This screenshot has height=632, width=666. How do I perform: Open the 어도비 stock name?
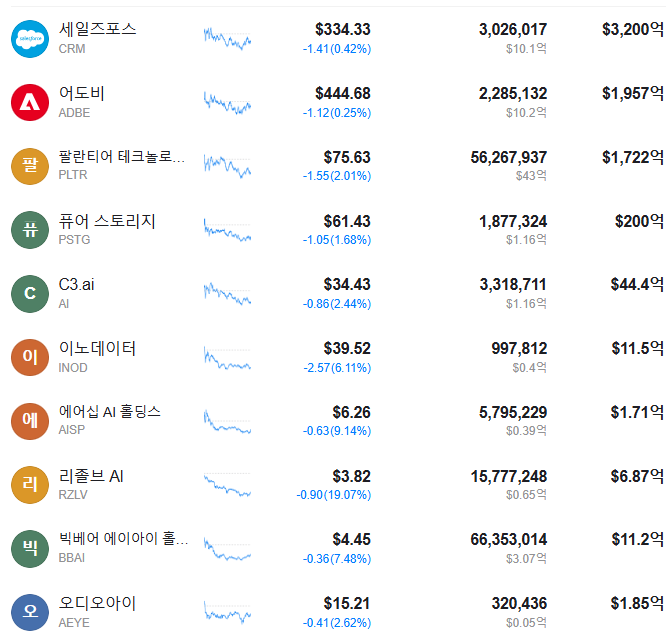82,93
